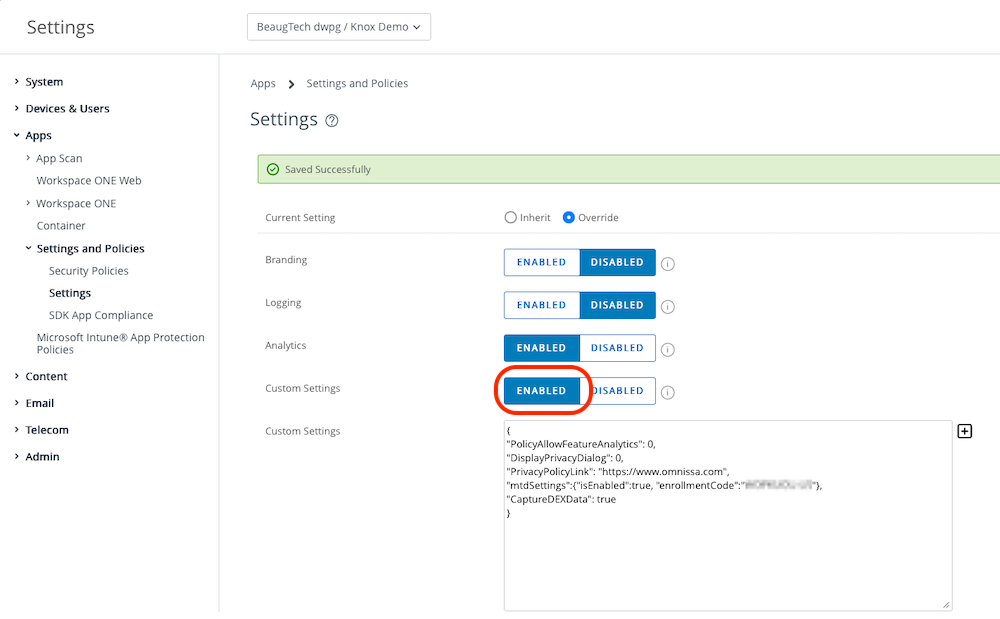Click the plus icon next to Custom Settings textbox
Viewport: 1000px width, 619px height.
(965, 431)
